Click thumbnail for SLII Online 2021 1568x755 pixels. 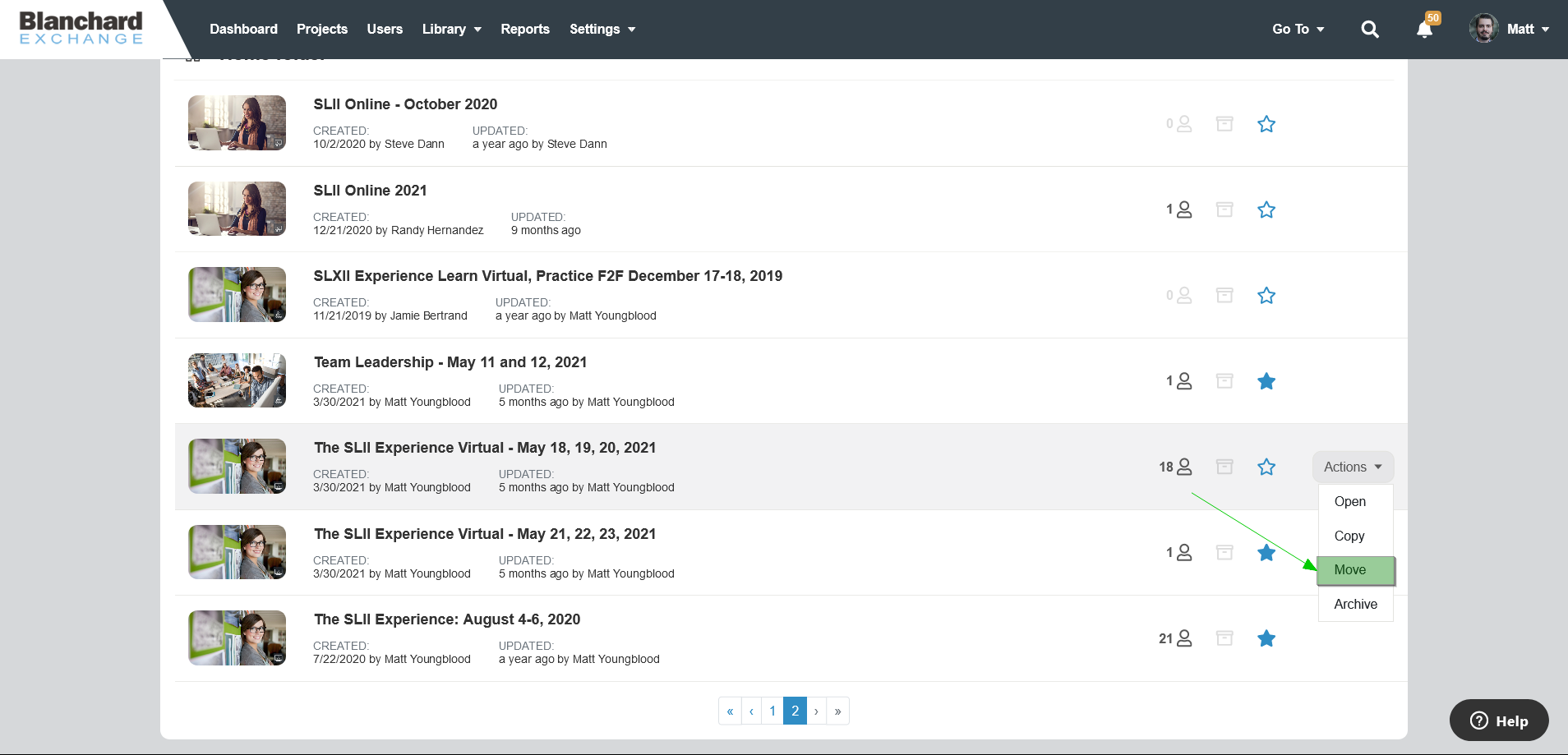[x=237, y=209]
